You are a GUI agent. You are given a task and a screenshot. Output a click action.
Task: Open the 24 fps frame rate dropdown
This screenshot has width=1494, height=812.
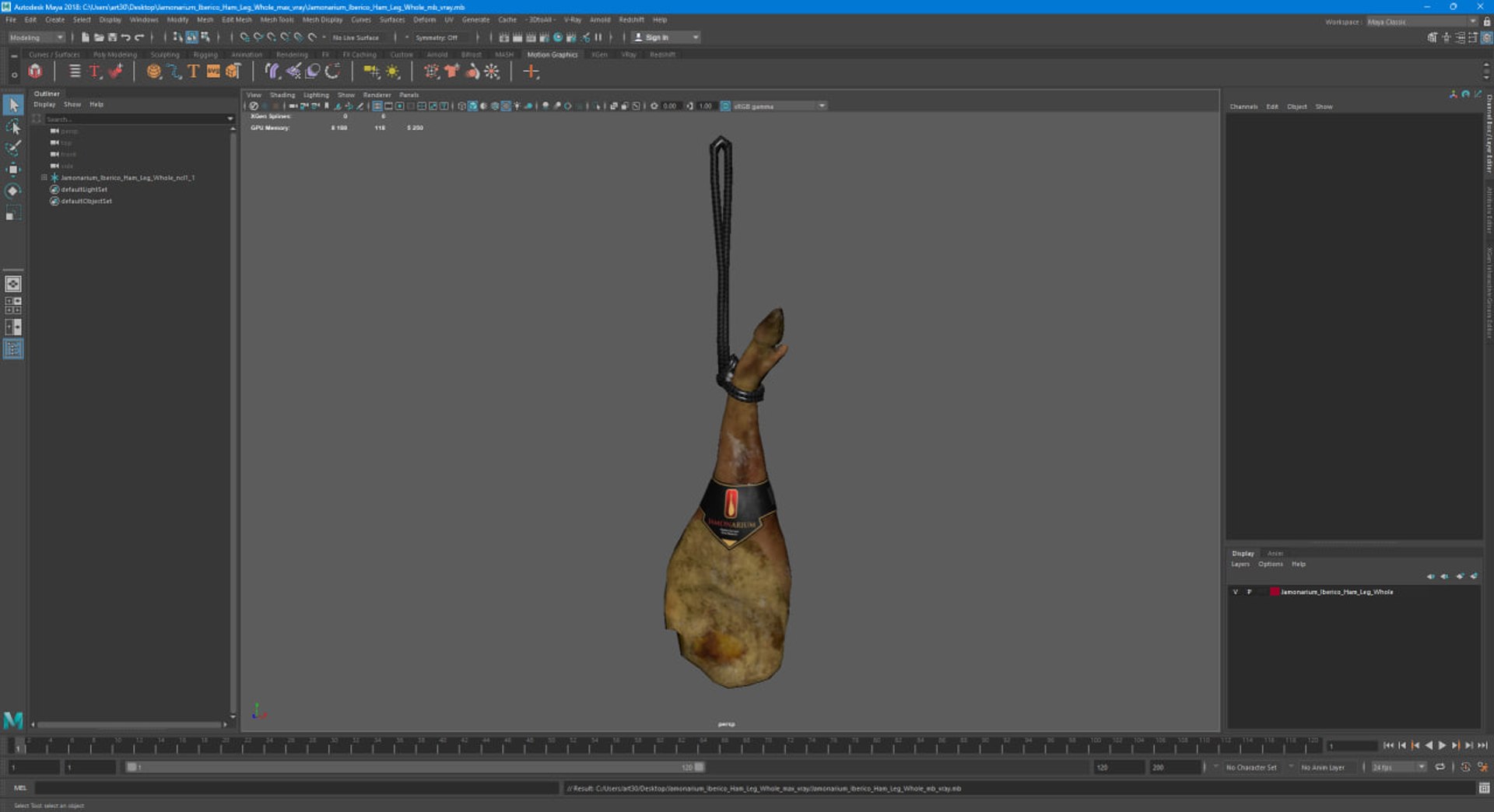point(1398,767)
